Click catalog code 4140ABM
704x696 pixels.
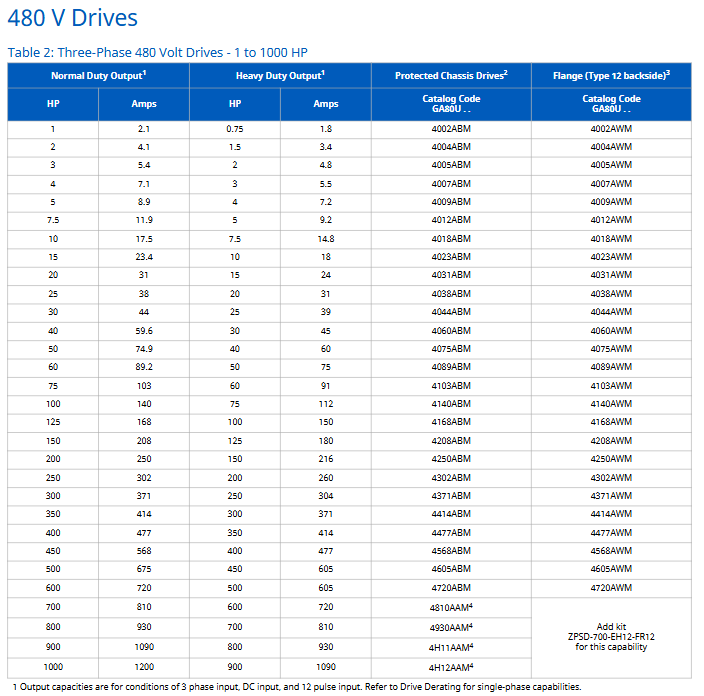[450, 403]
